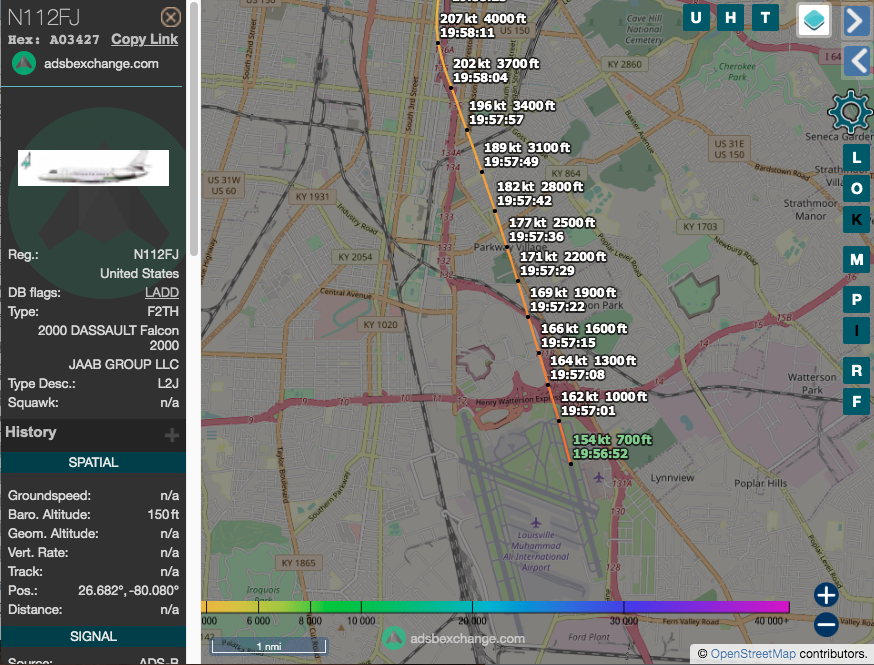This screenshot has height=665, width=874.
Task: Select the 154 kt 700 ft track label
Action: pyautogui.click(x=612, y=447)
